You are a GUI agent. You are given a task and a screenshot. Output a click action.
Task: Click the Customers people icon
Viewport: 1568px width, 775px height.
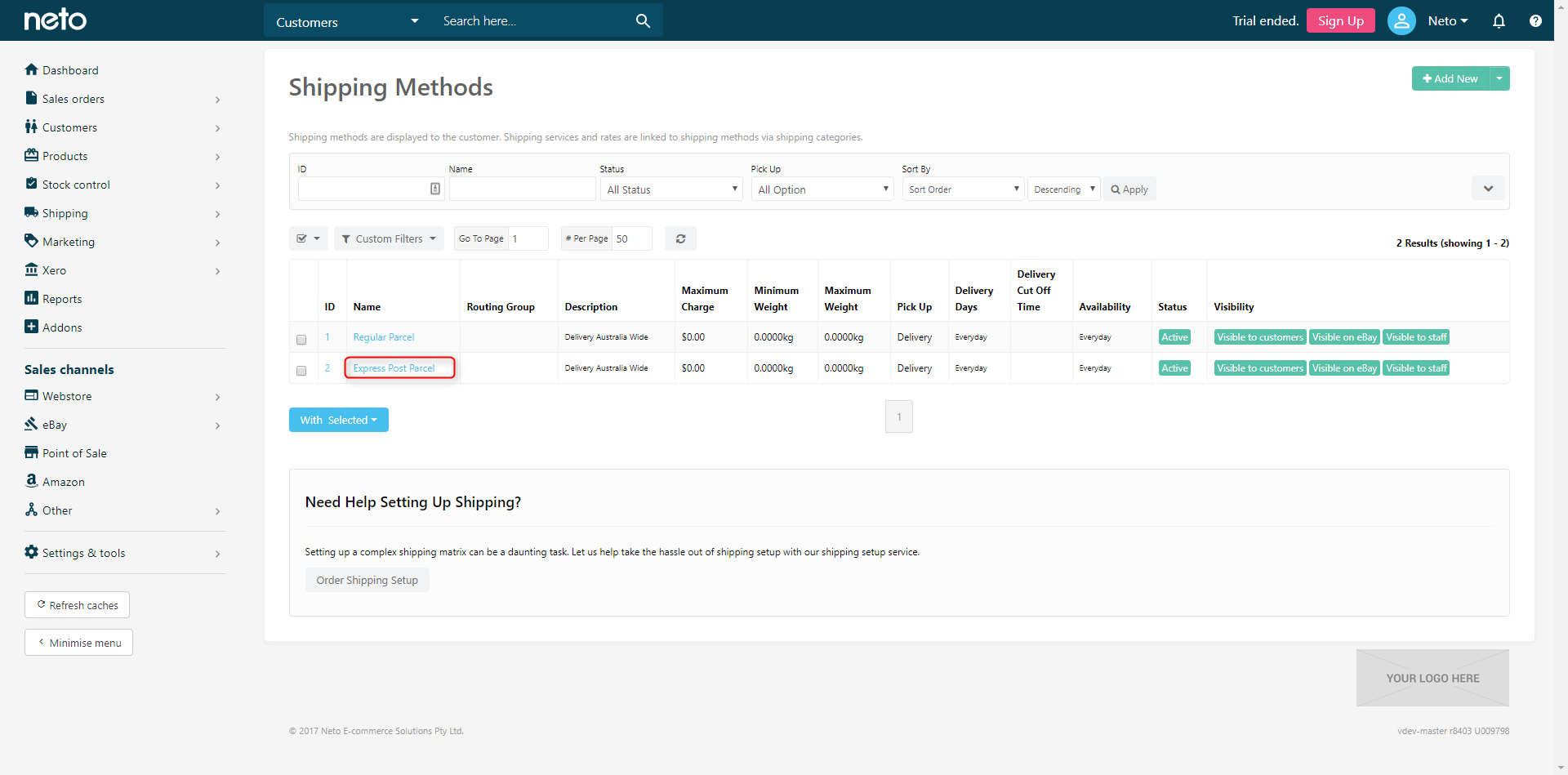31,127
